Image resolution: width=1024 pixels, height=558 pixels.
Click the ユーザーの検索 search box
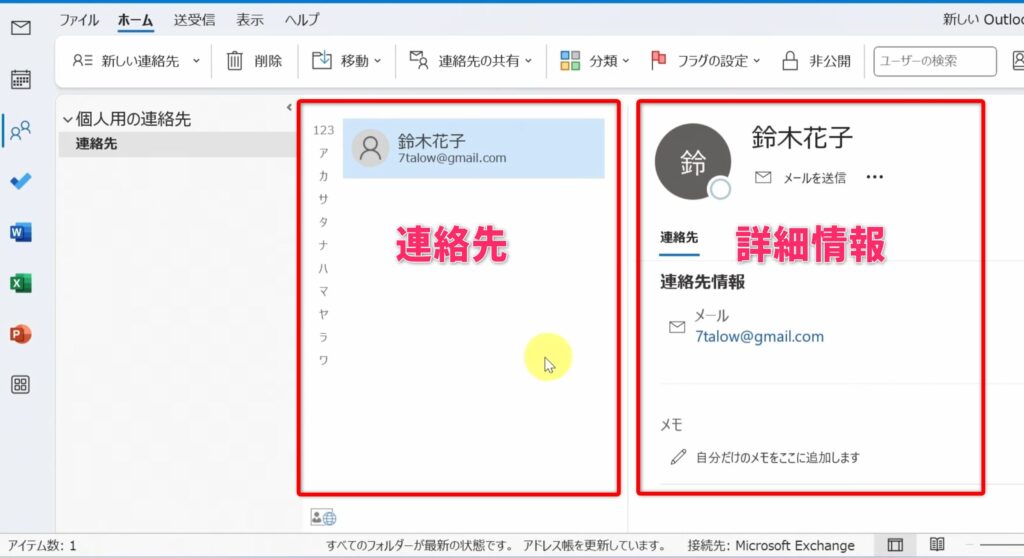coord(934,61)
